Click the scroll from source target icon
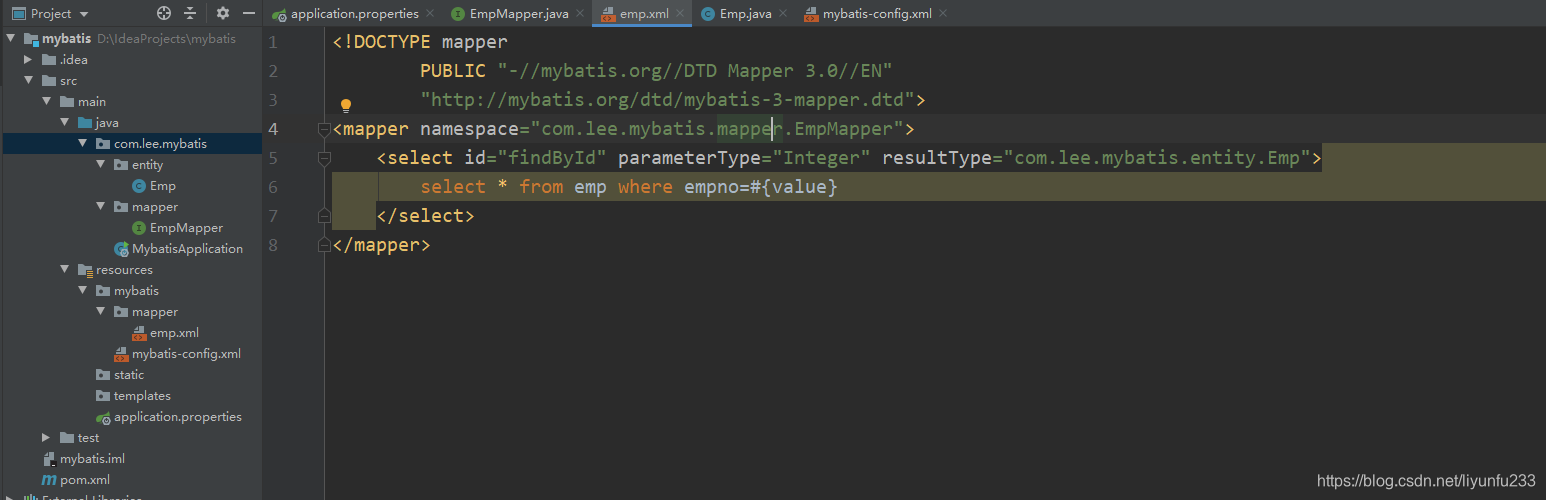This screenshot has height=500, width=1546. coord(164,14)
